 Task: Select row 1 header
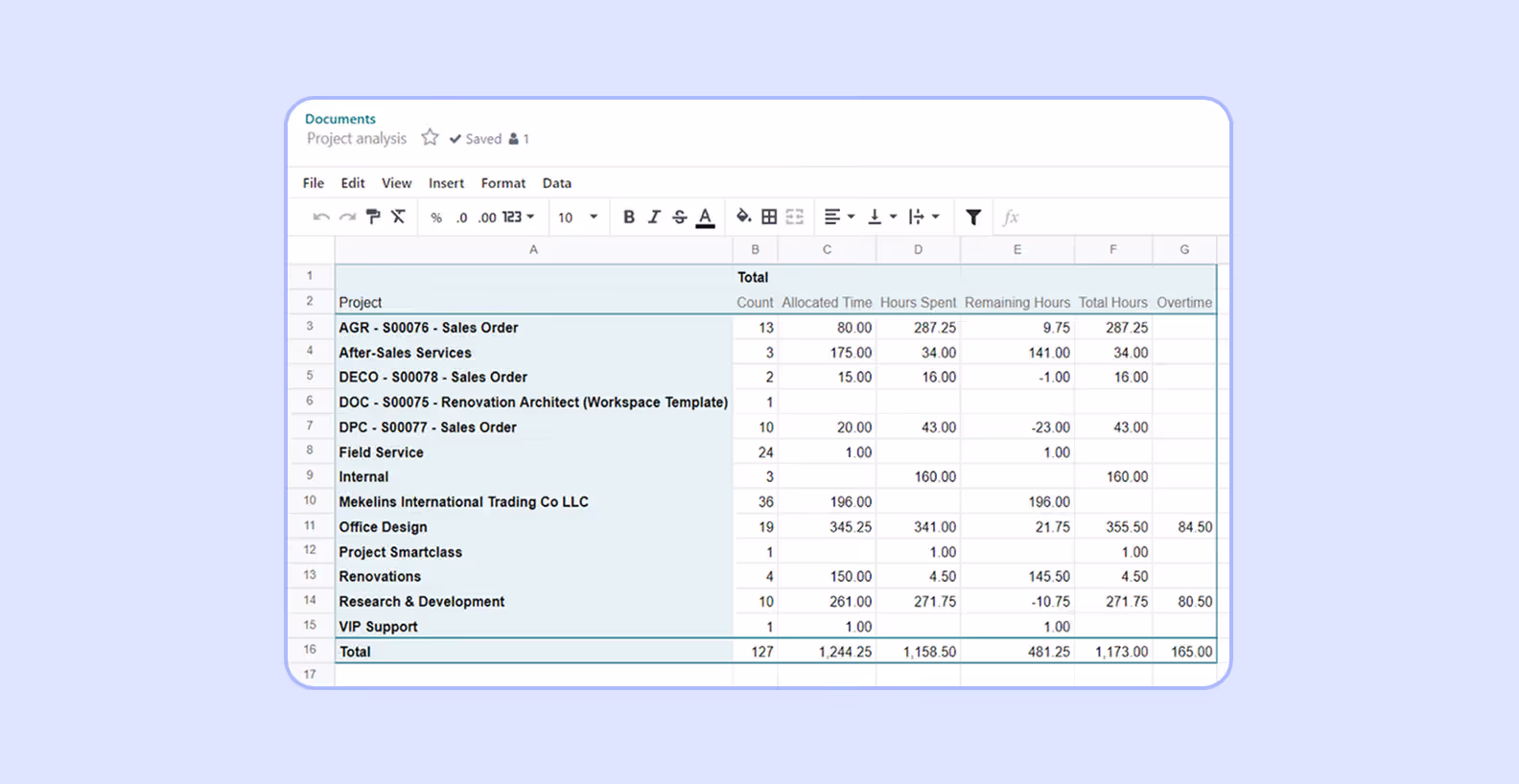coord(311,276)
